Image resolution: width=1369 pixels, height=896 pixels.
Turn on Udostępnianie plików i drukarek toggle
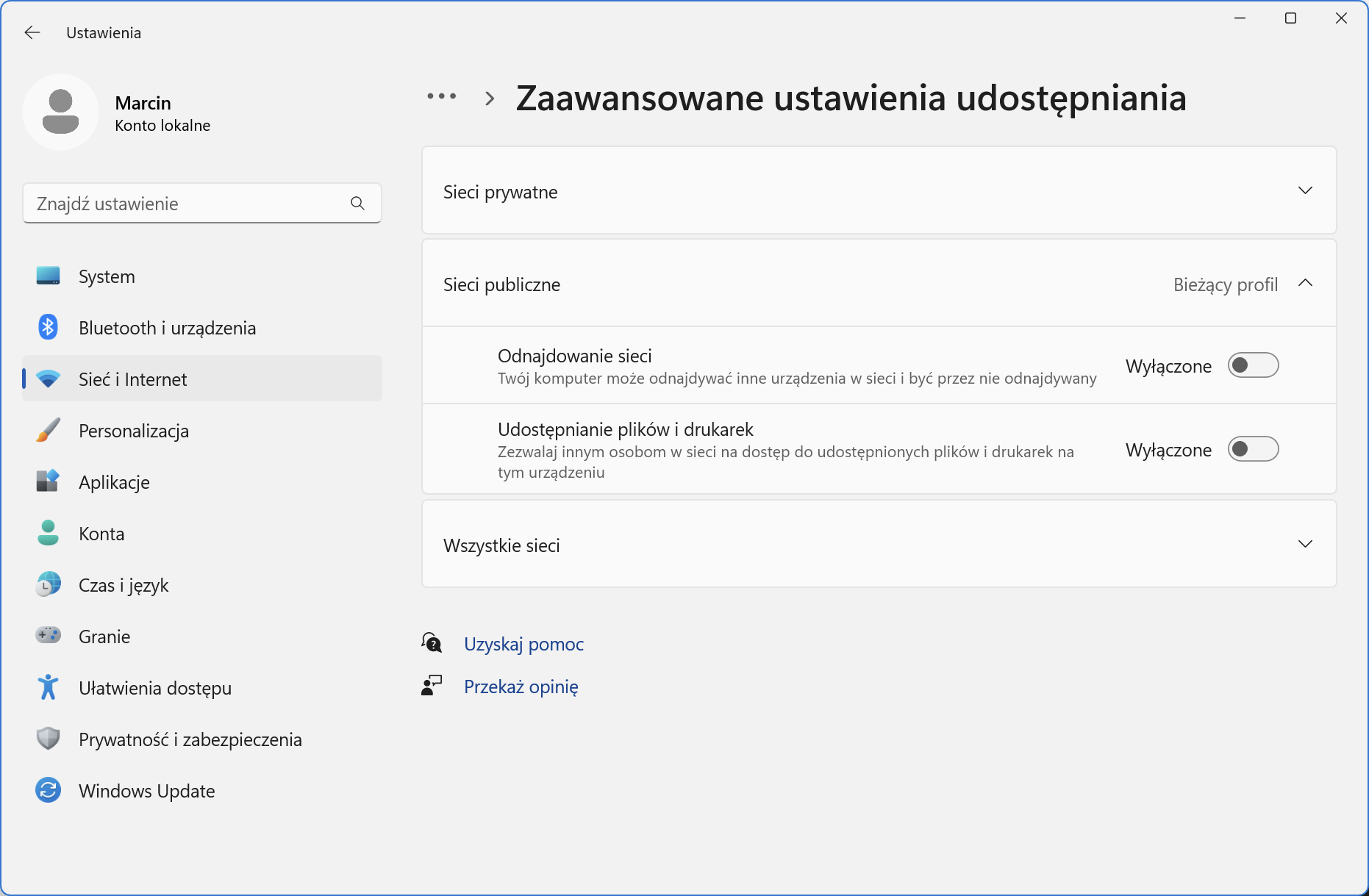click(1254, 449)
